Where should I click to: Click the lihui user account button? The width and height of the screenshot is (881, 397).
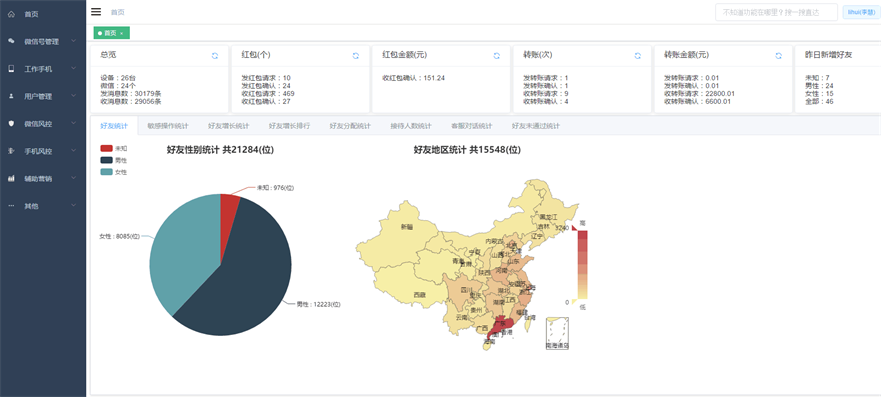coord(861,12)
